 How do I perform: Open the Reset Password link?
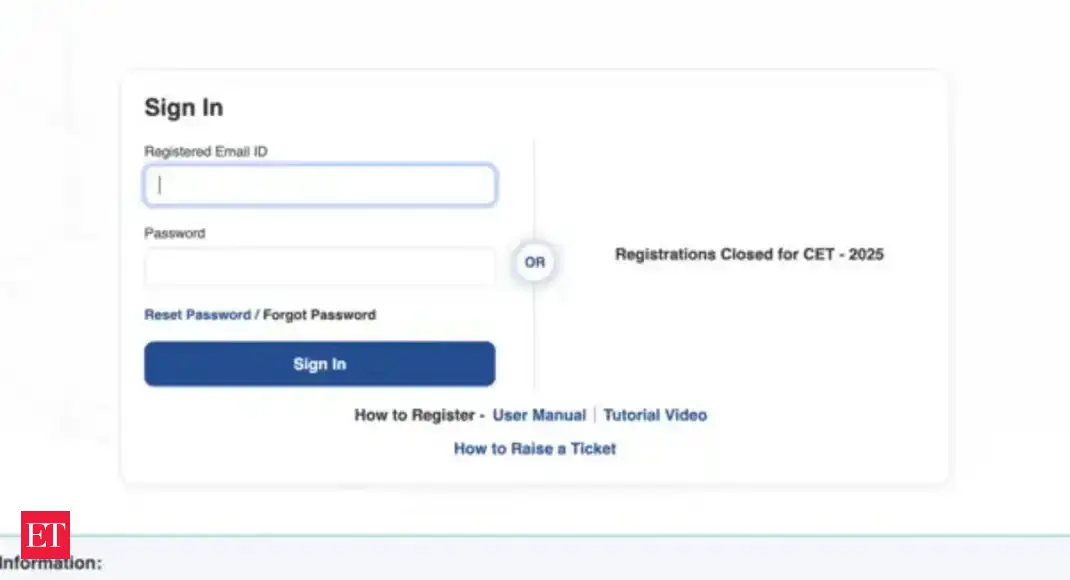[x=197, y=315]
